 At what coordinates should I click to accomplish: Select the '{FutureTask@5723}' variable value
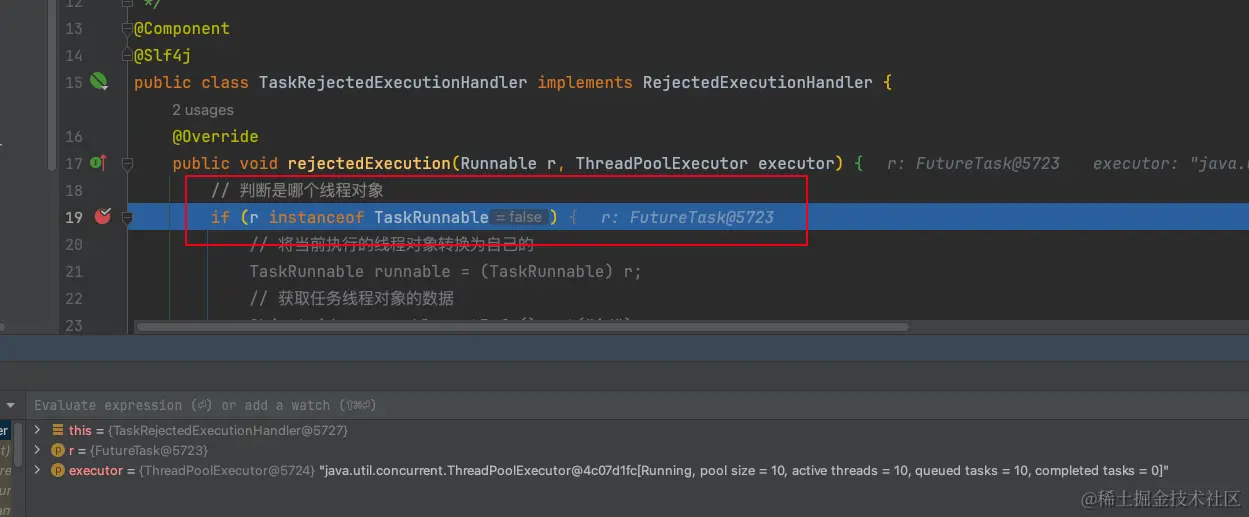coord(148,450)
